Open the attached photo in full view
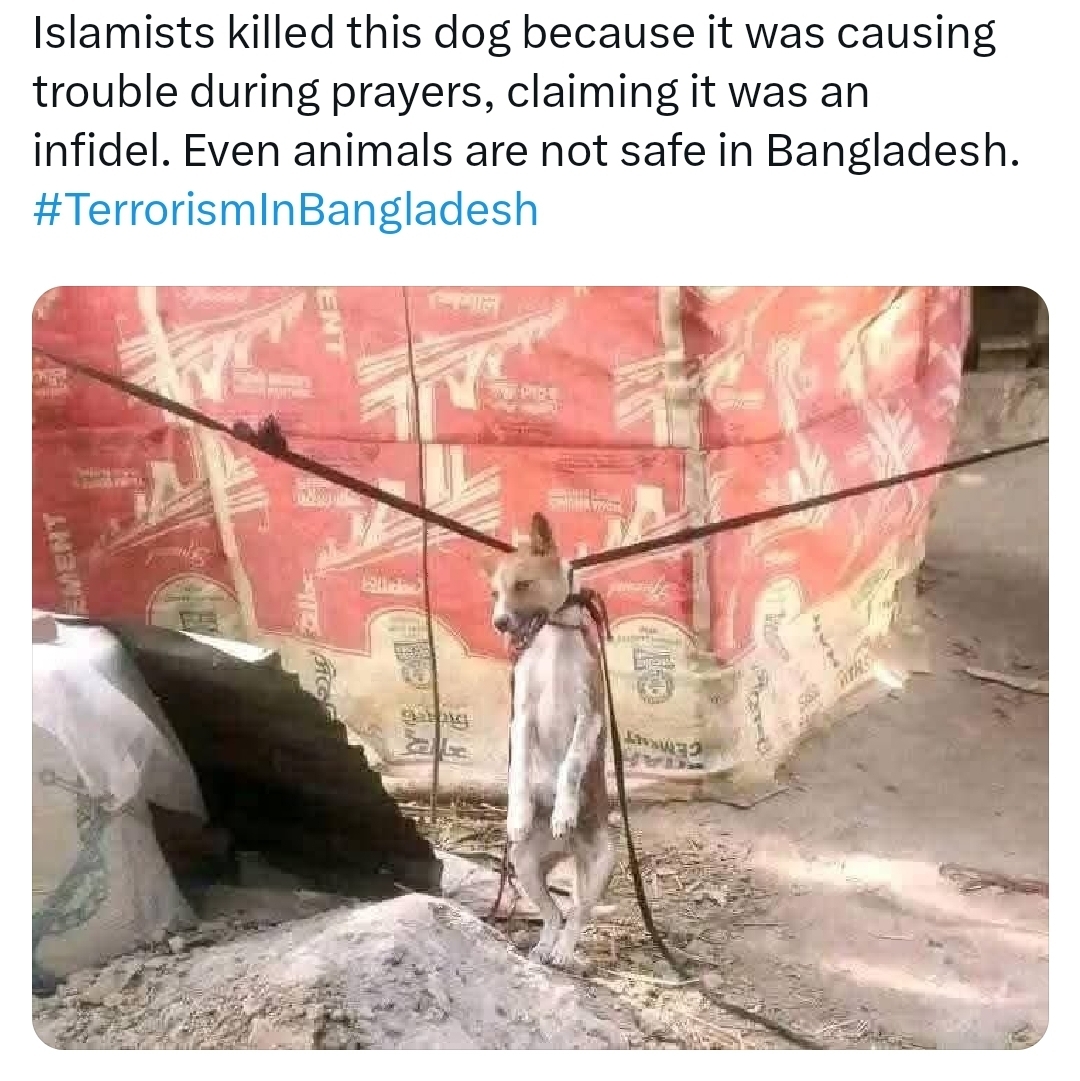 [x=540, y=667]
